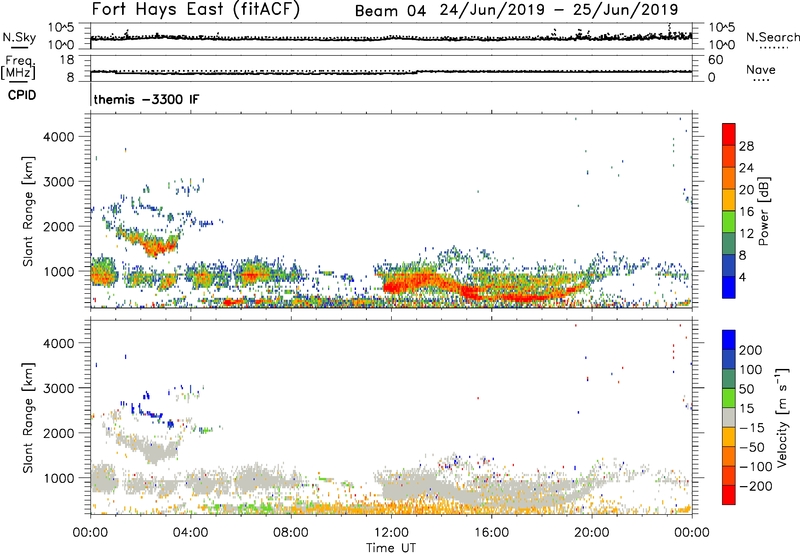The width and height of the screenshot is (800, 554).
Task: Click the '08:00' time axis tick label
Action: point(291,533)
